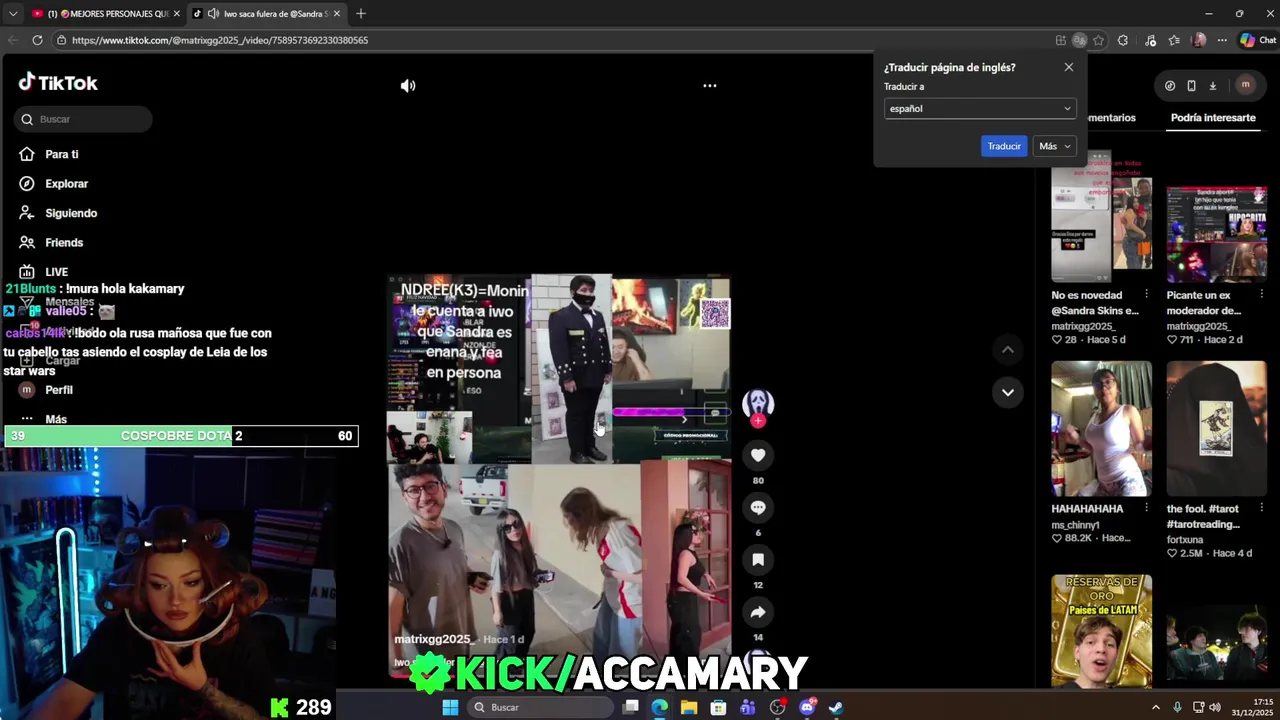This screenshot has width=1280, height=720.
Task: Focus the TikTok Buscar search field
Action: tap(84, 119)
